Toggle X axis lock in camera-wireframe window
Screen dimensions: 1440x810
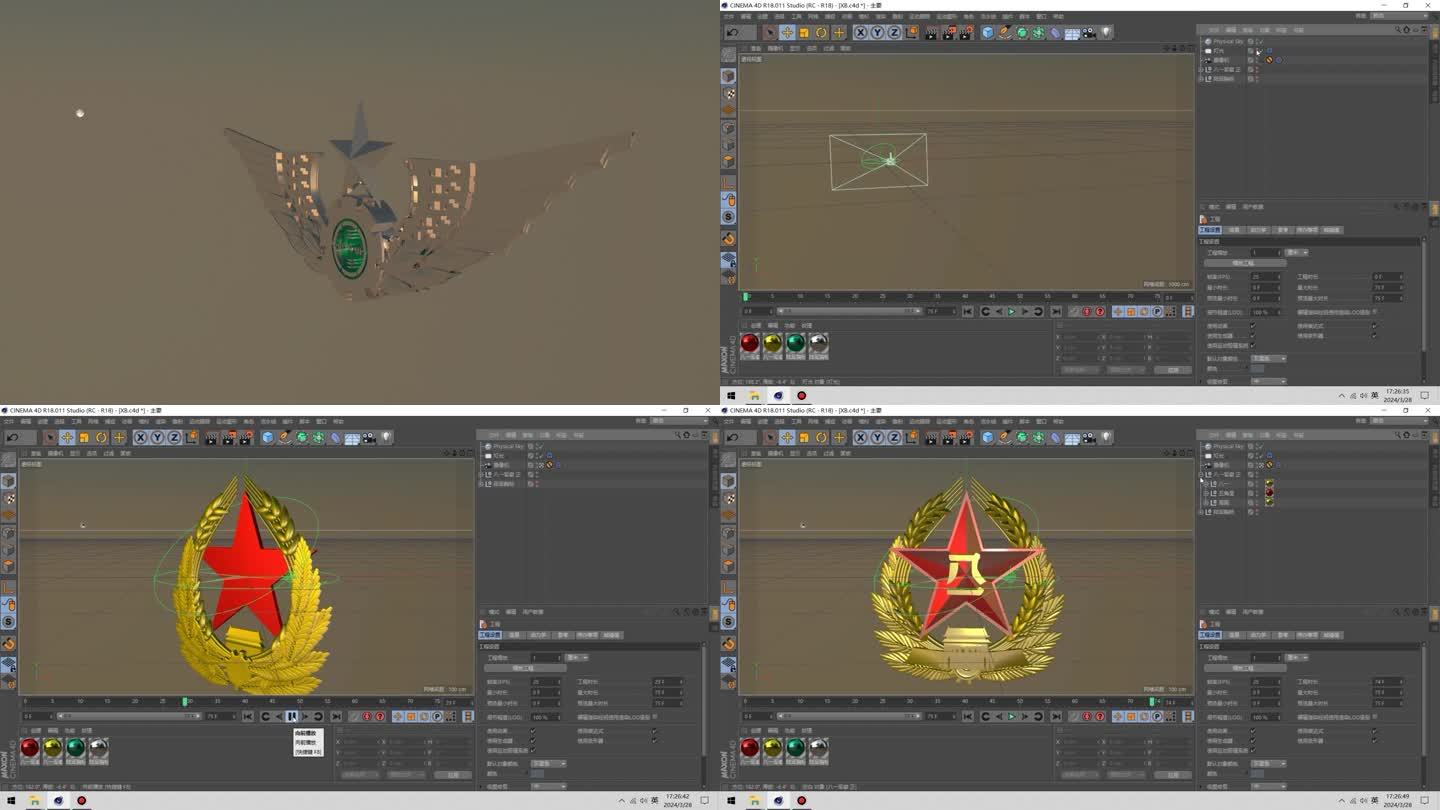point(860,33)
